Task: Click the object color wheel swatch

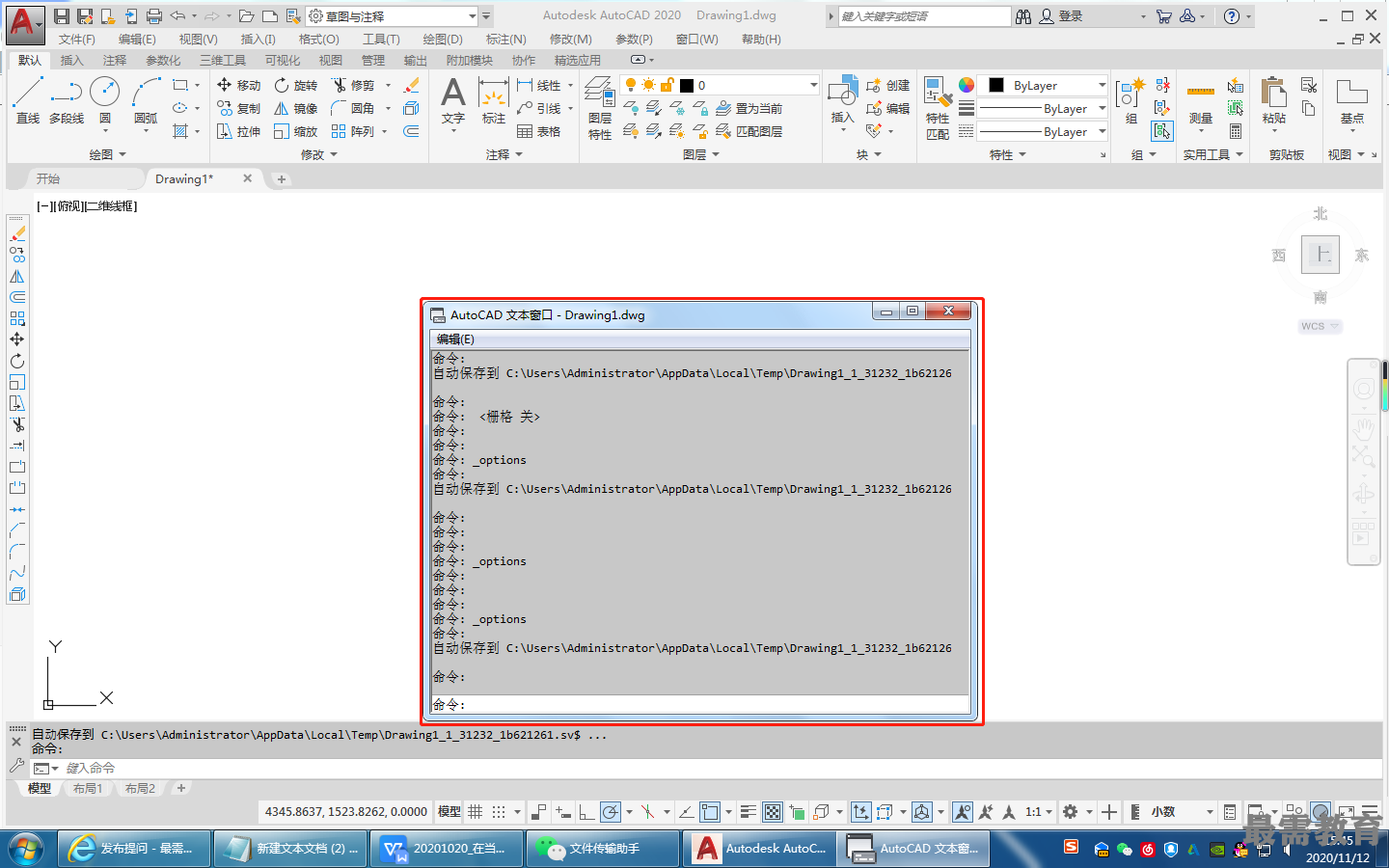Action: pos(967,85)
